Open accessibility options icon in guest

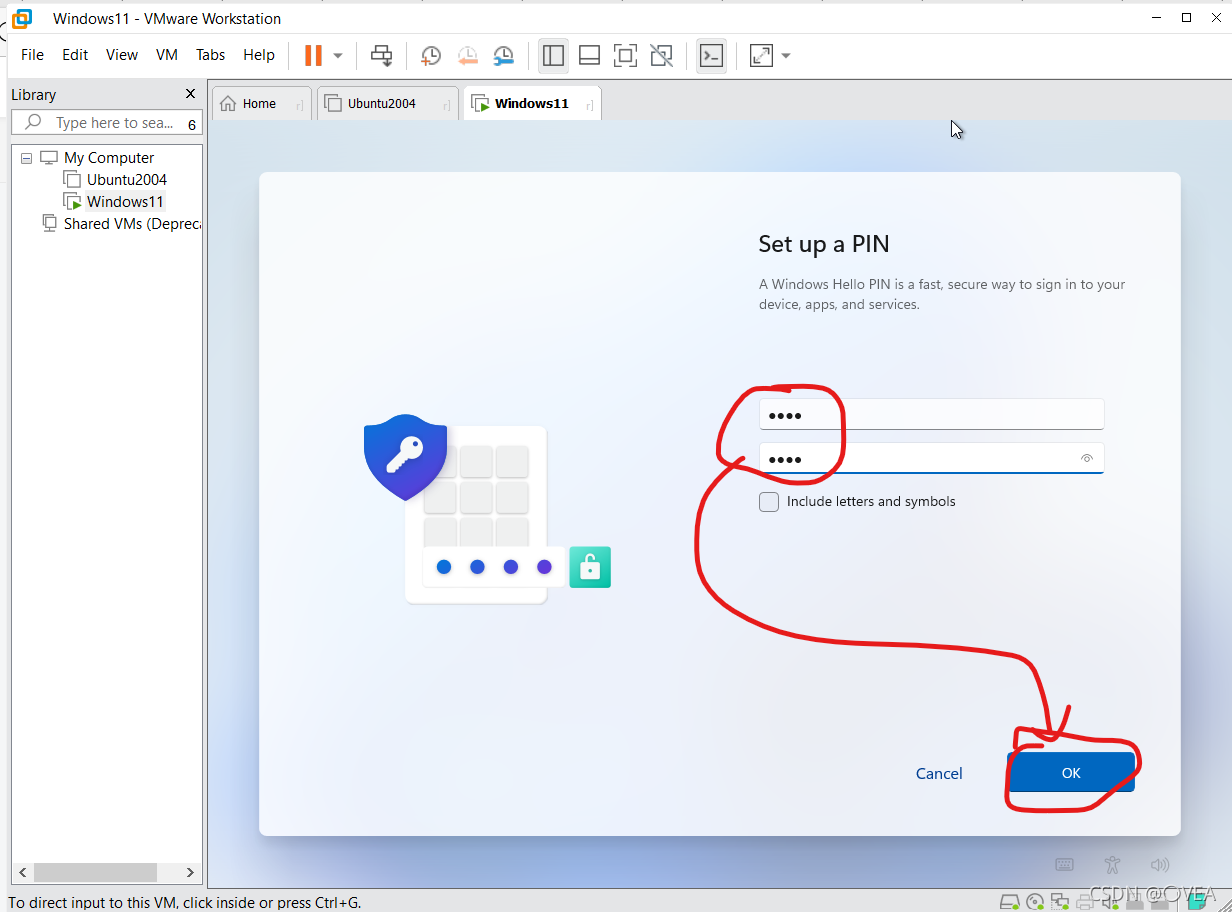point(1112,865)
